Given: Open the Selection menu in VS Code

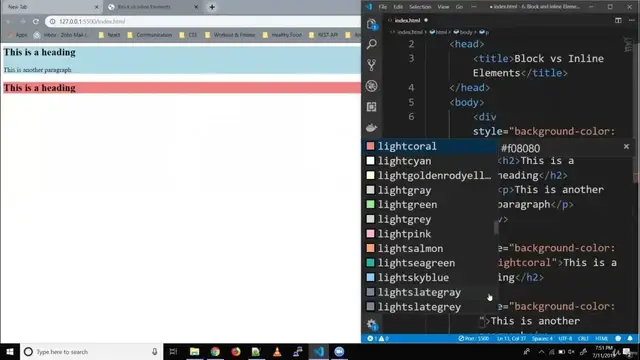Looking at the screenshot, I should (x=420, y=7).
